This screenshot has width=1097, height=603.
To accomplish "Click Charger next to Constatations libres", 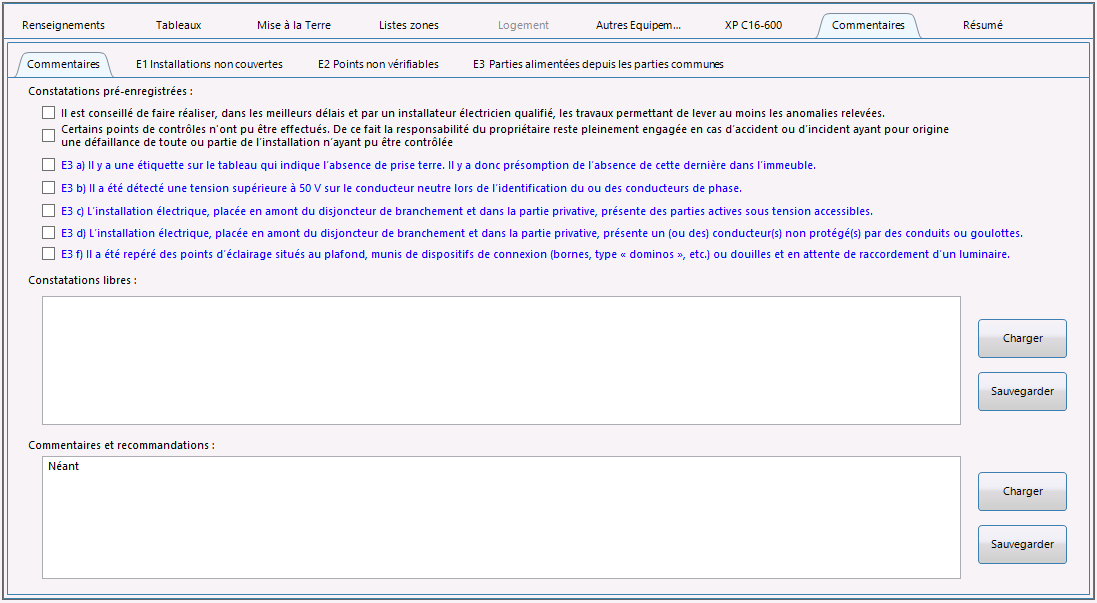I will coord(1022,339).
